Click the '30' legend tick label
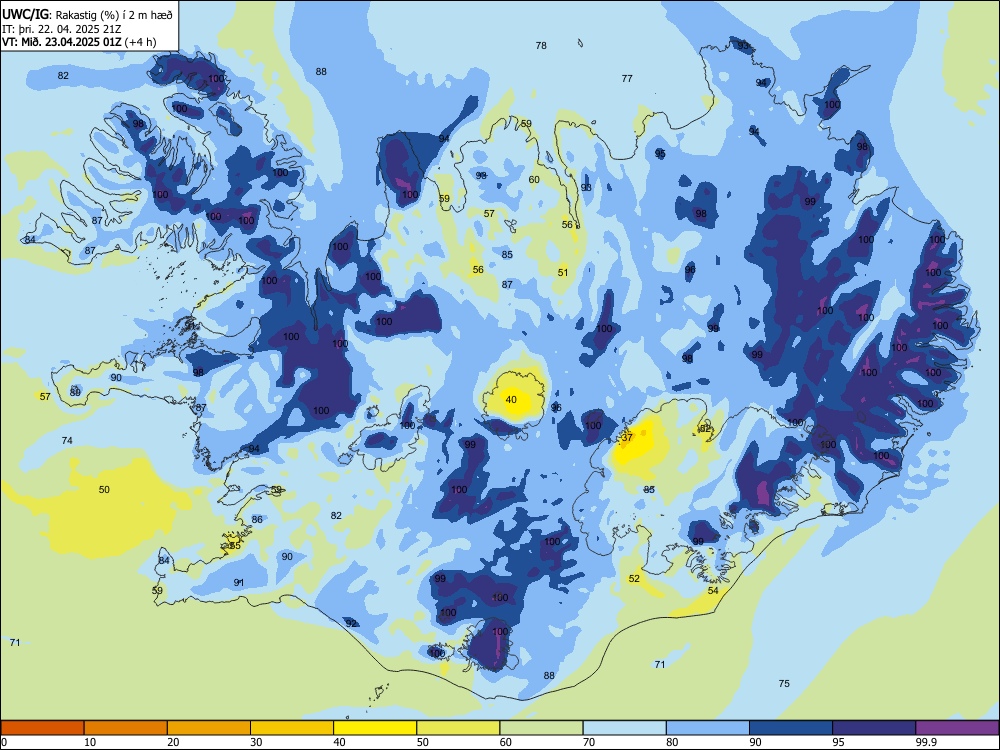Viewport: 1000px width, 750px height. tap(256, 742)
